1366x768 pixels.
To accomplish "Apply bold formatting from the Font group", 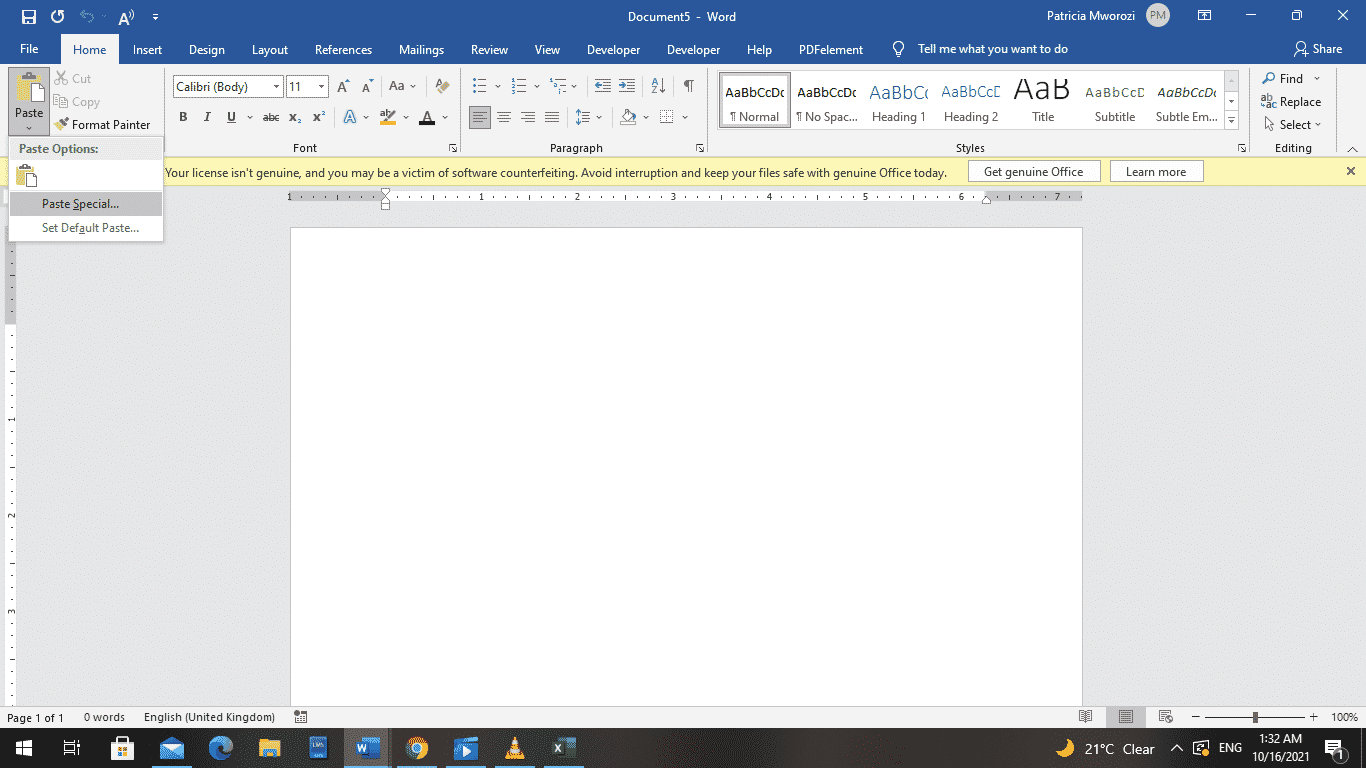I will (x=183, y=117).
